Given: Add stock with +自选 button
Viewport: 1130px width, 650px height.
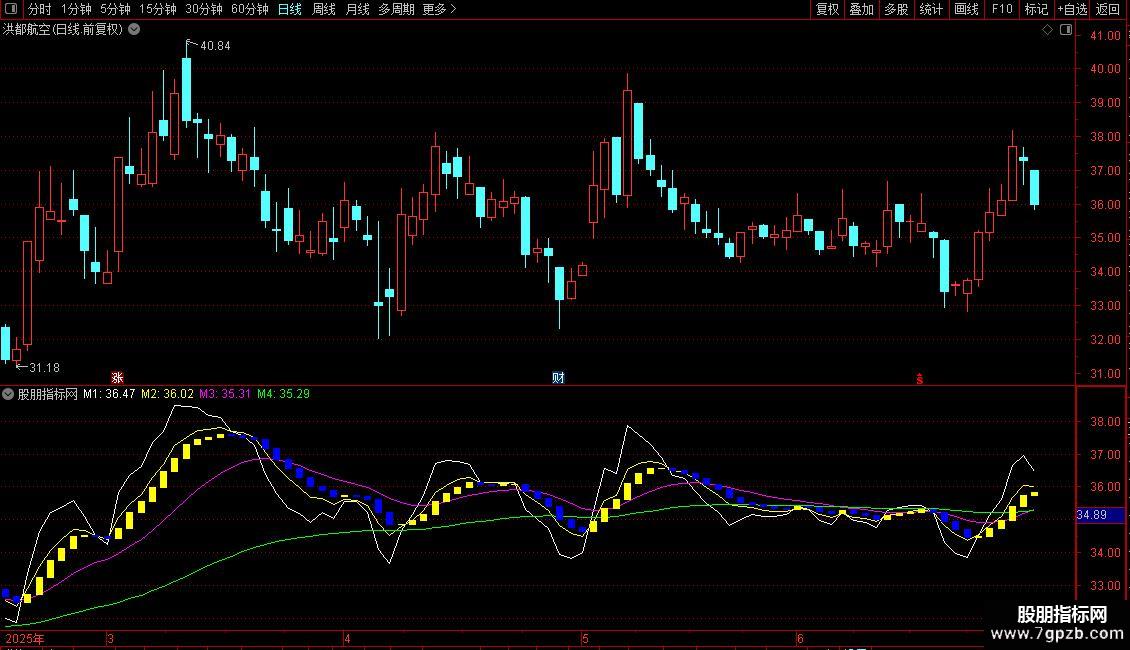Looking at the screenshot, I should (x=1072, y=9).
